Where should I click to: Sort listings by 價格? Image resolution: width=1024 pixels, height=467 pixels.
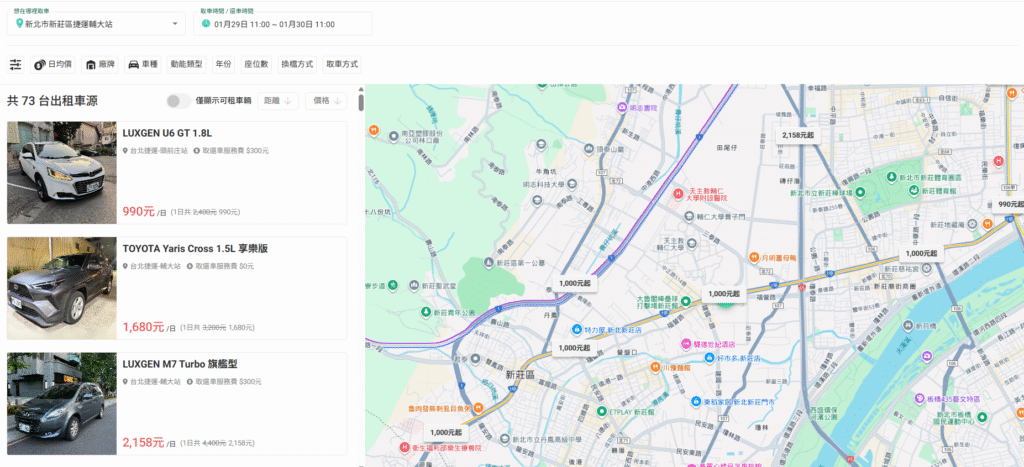pyautogui.click(x=327, y=101)
